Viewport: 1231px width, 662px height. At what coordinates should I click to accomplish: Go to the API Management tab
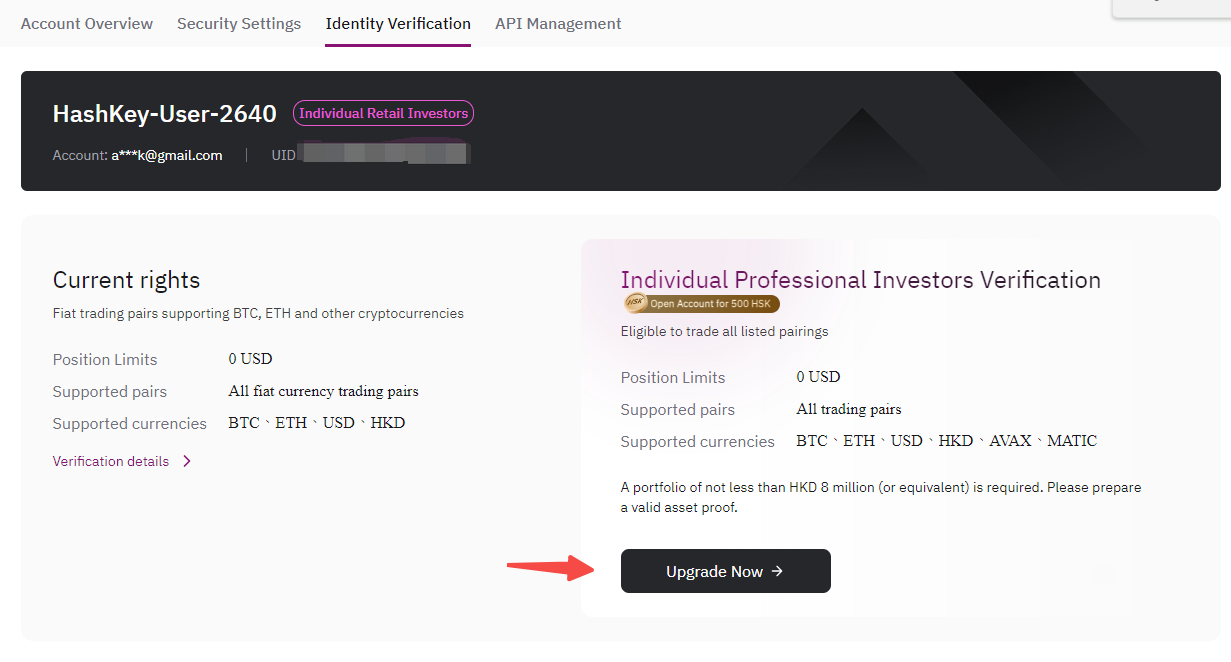tap(558, 23)
